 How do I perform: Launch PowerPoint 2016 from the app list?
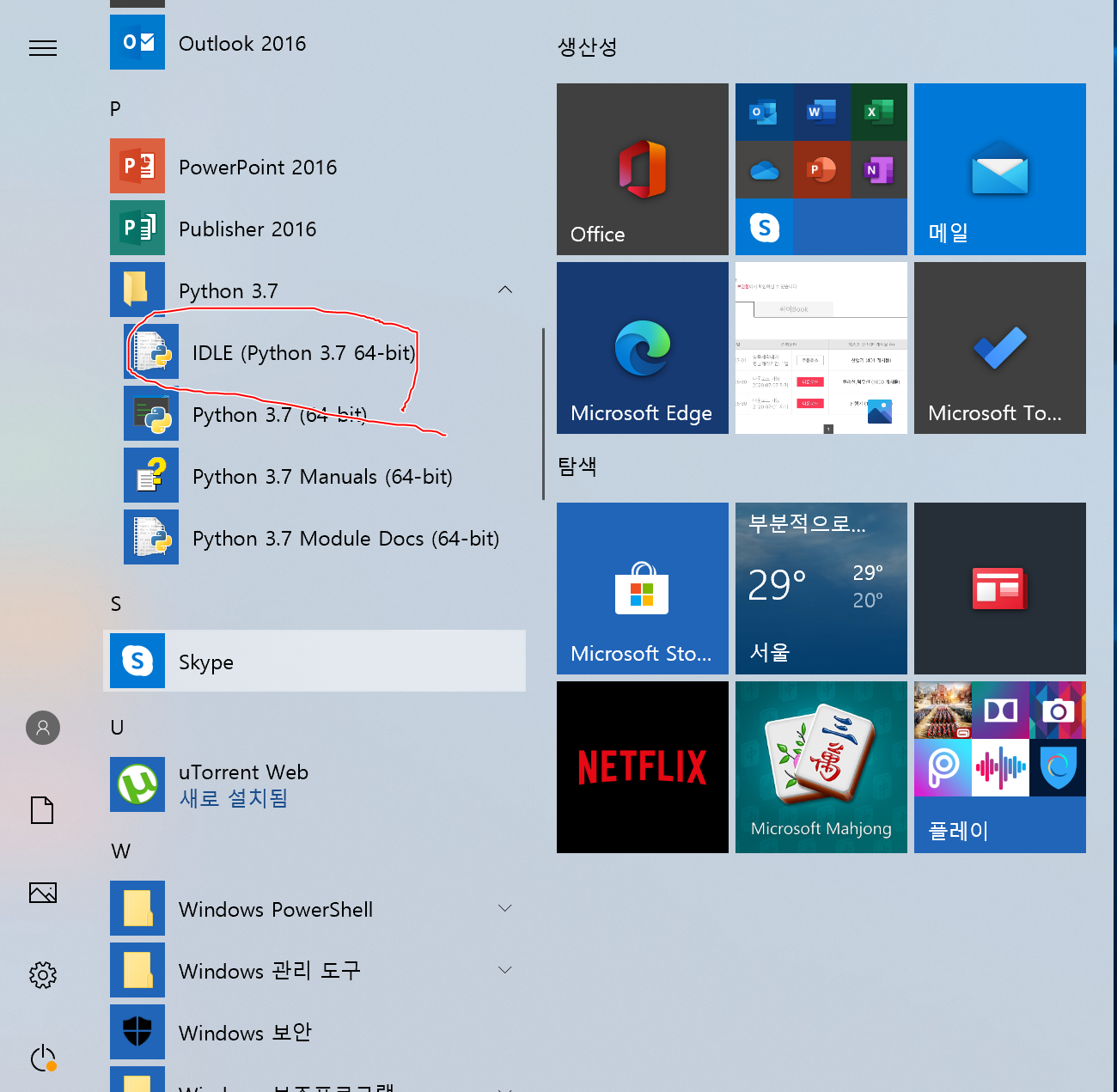[314, 167]
